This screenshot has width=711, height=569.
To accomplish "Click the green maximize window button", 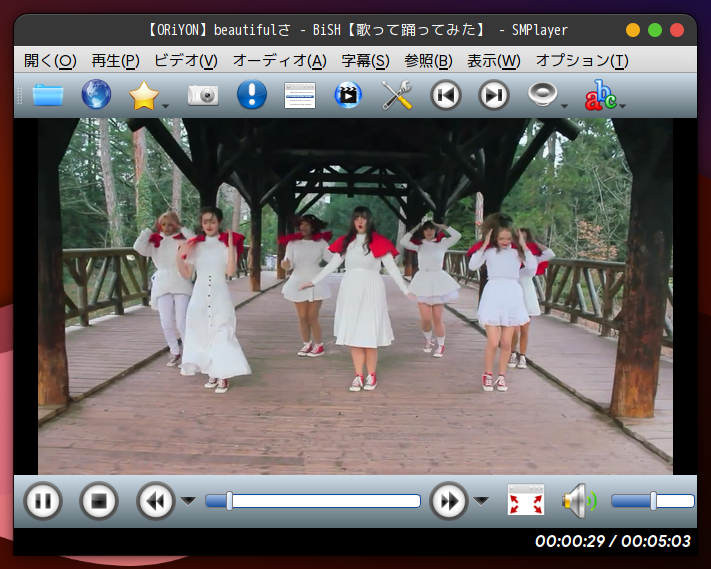I will tap(655, 30).
